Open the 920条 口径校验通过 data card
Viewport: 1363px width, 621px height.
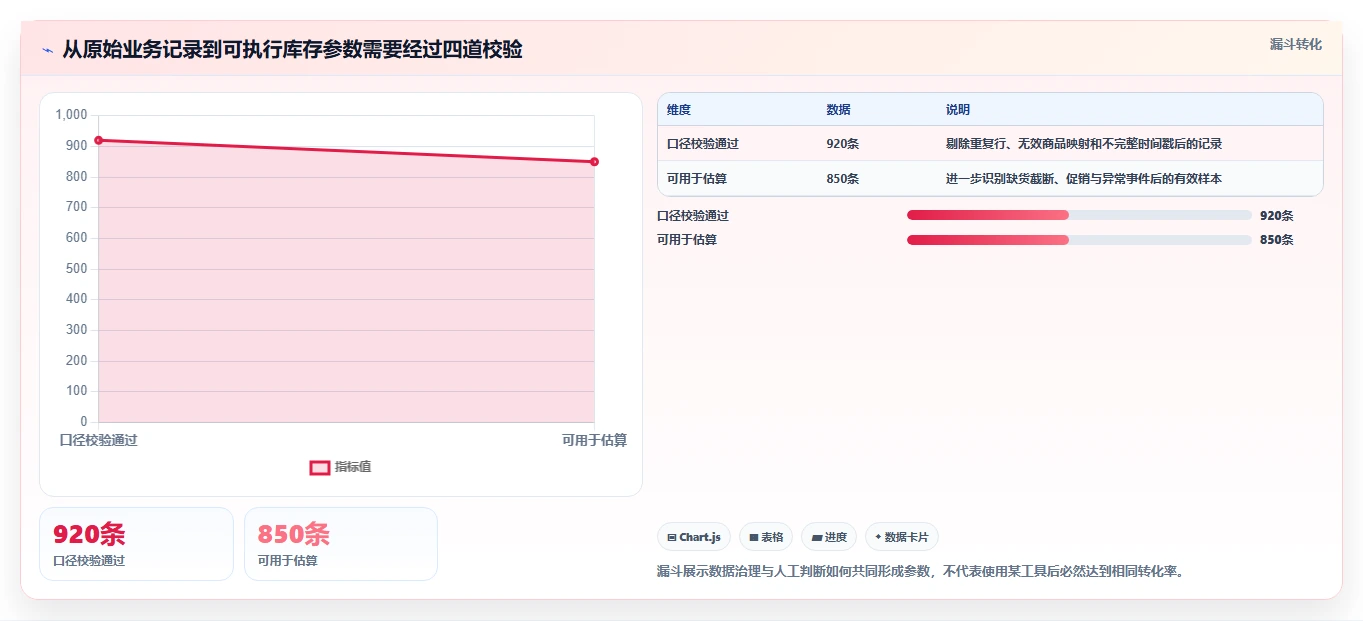pyautogui.click(x=136, y=544)
